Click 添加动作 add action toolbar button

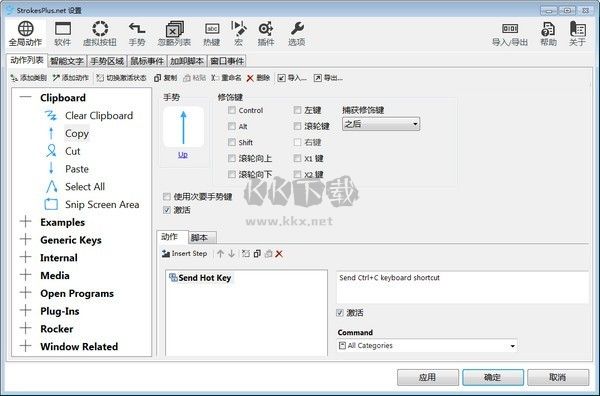point(71,78)
